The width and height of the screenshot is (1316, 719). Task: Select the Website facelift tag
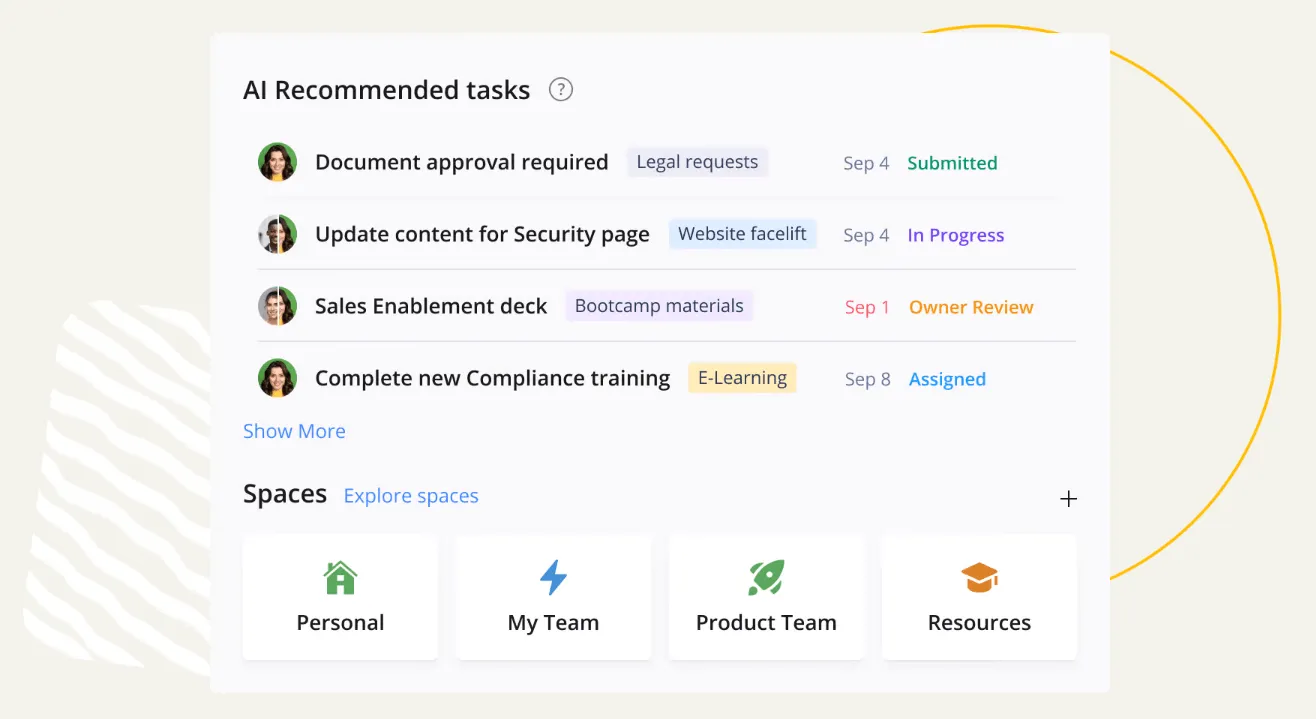742,234
